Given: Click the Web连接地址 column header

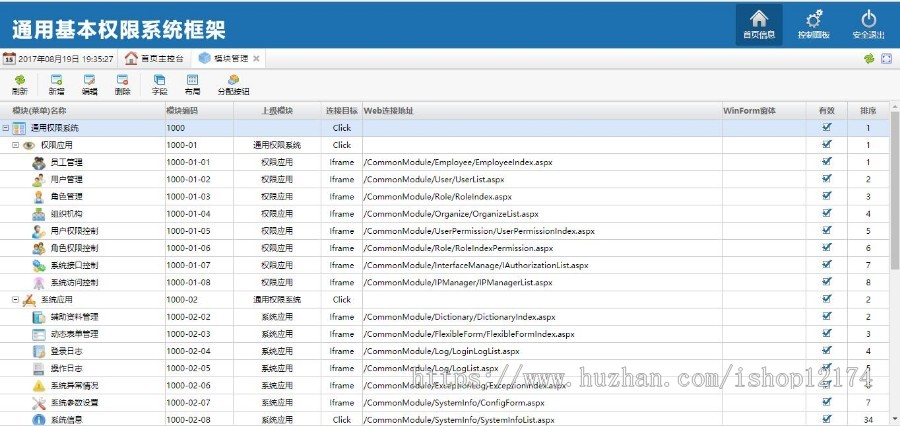Looking at the screenshot, I should pyautogui.click(x=542, y=111).
